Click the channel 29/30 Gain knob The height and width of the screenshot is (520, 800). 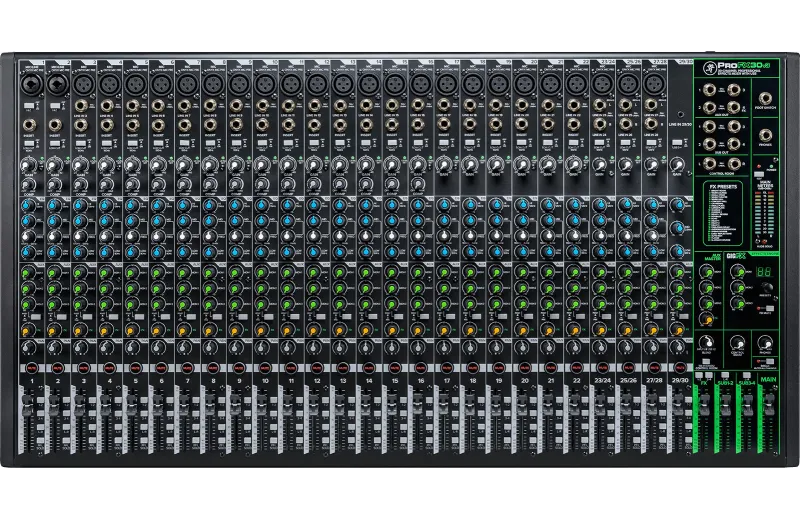coord(678,165)
